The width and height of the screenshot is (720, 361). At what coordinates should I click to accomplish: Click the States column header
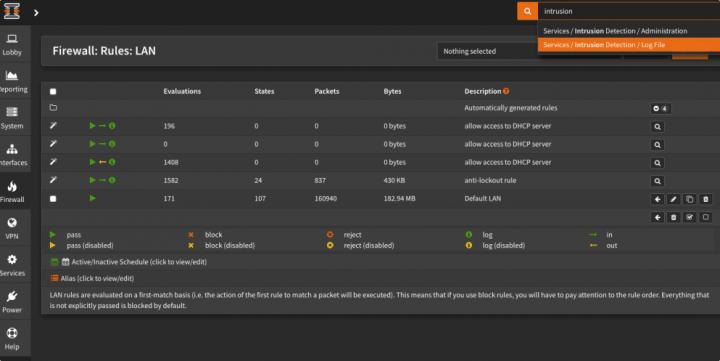click(264, 91)
